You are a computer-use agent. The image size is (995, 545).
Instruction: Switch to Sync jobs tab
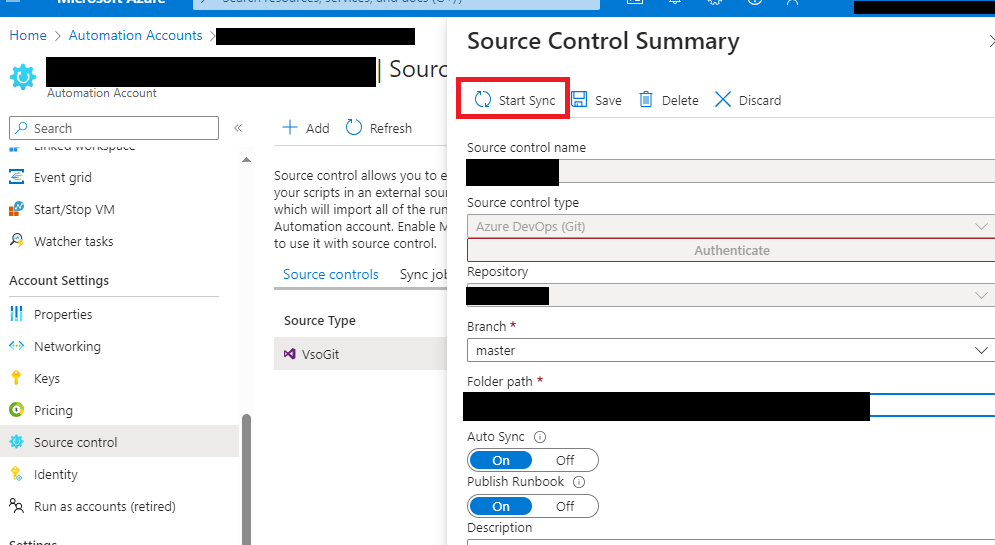point(423,274)
